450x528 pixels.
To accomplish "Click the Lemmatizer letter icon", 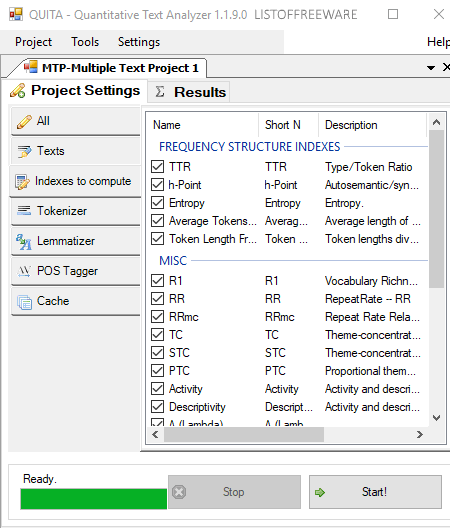I will [24, 242].
